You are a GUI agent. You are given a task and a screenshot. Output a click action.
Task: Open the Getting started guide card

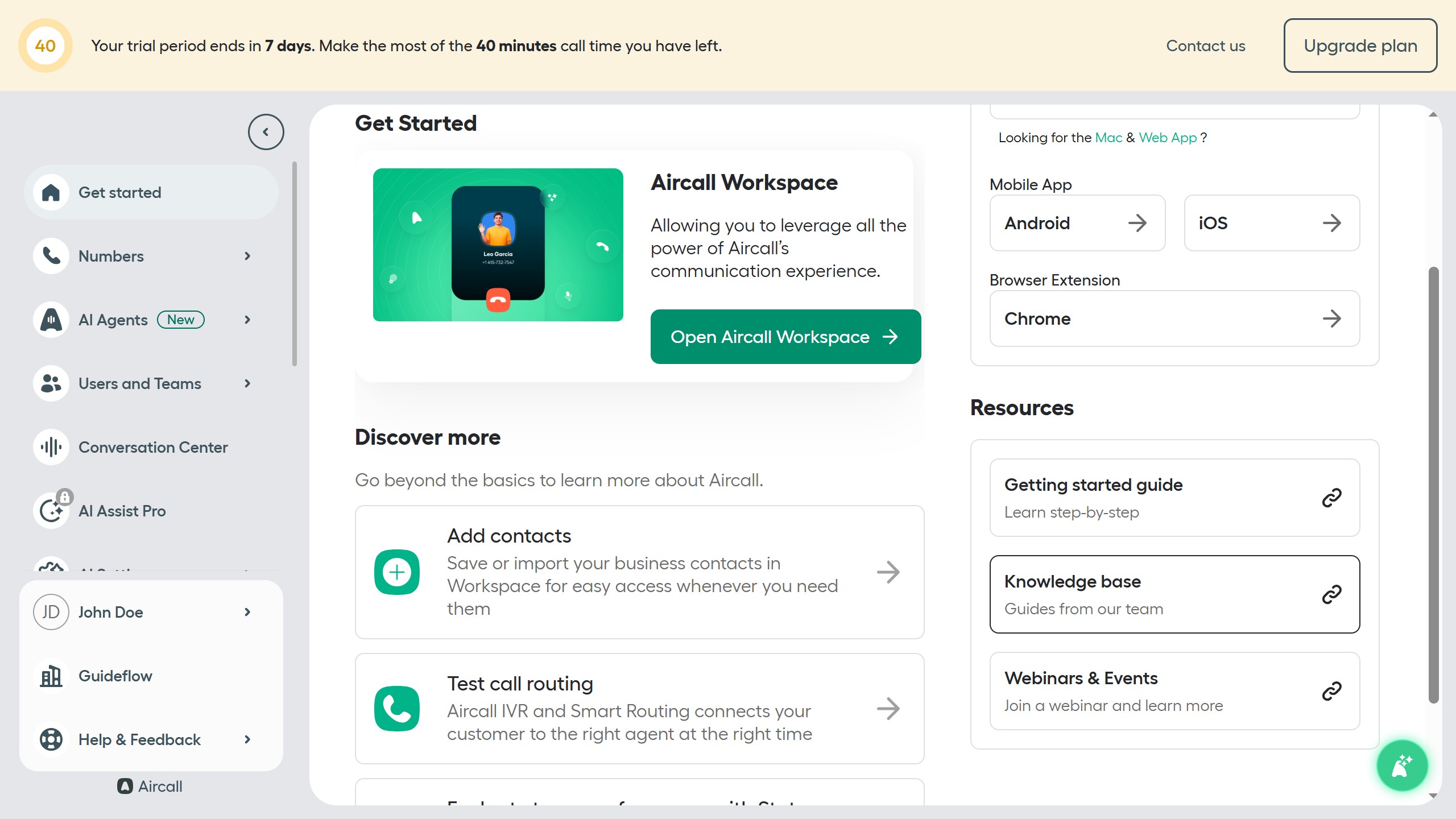tap(1174, 498)
